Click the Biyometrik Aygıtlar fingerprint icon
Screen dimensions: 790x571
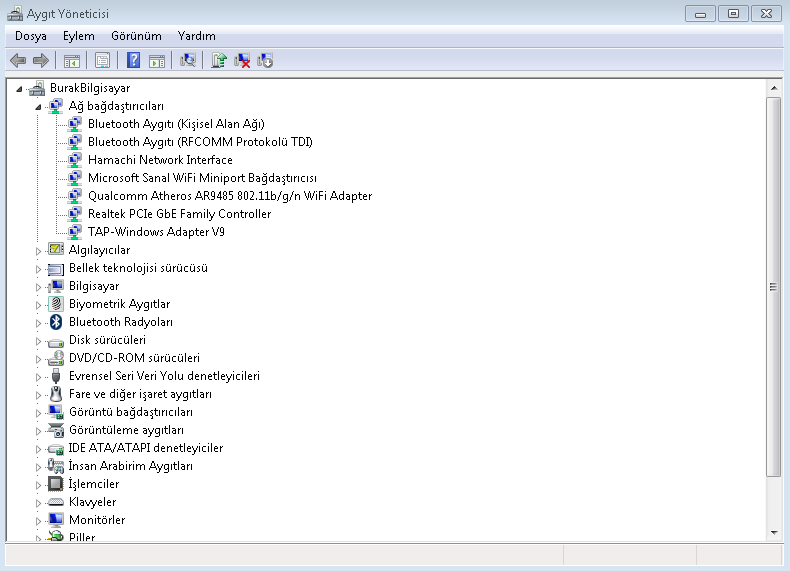coord(56,304)
